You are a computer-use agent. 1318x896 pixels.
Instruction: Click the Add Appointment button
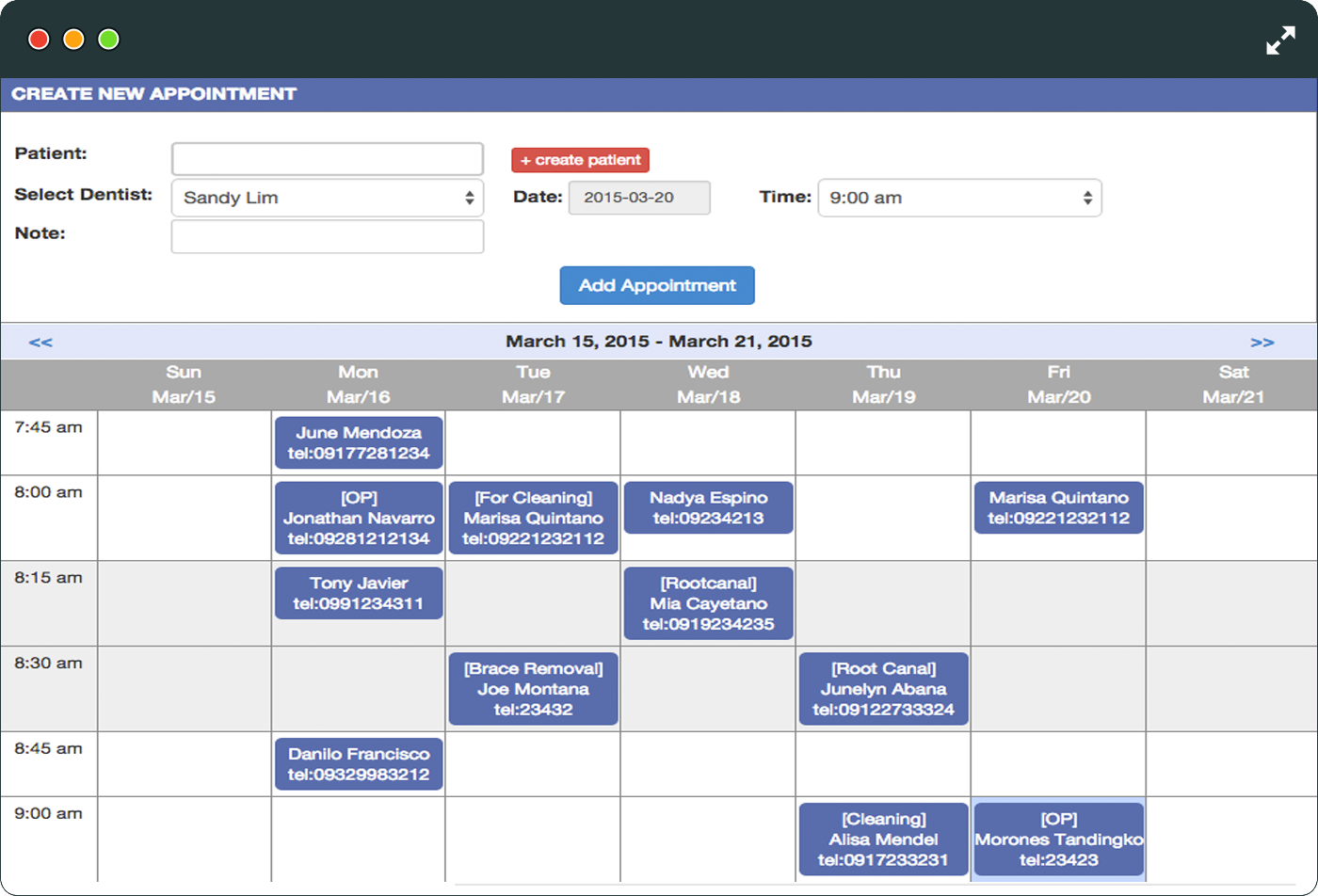[657, 285]
